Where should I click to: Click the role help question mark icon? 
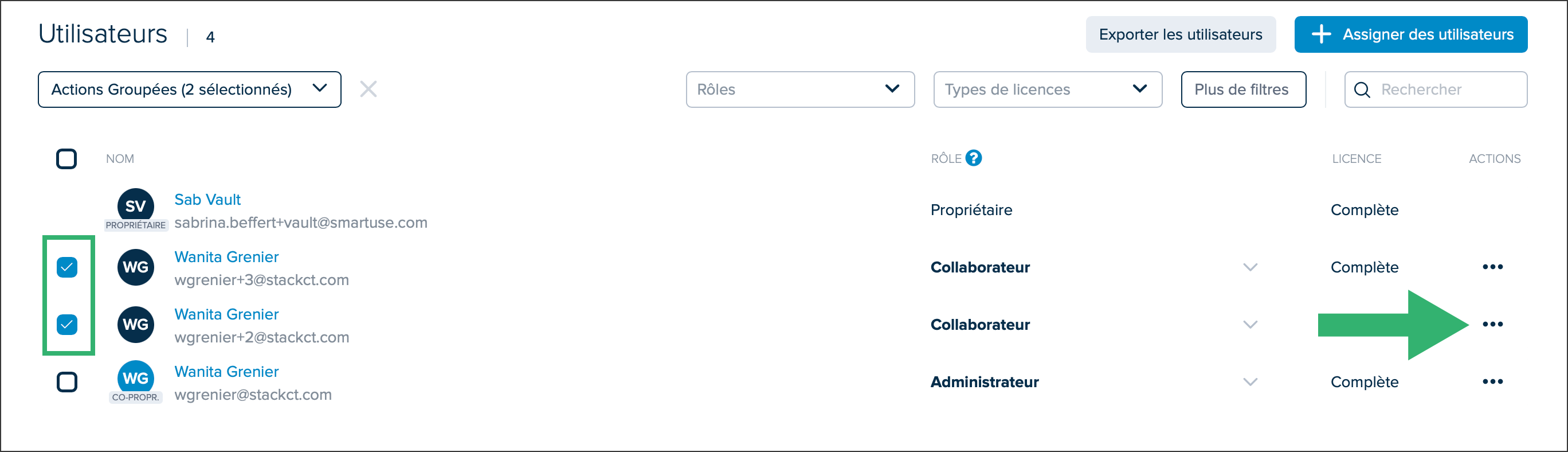[x=973, y=158]
